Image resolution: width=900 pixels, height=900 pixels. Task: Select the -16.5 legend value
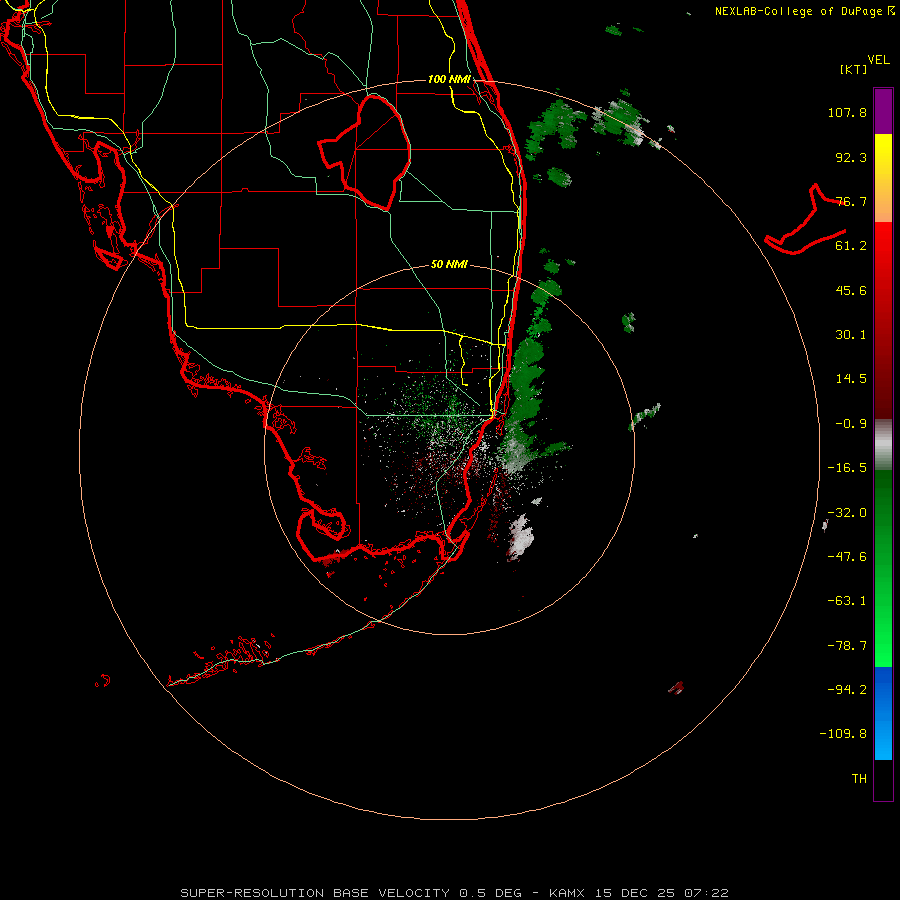(x=847, y=468)
